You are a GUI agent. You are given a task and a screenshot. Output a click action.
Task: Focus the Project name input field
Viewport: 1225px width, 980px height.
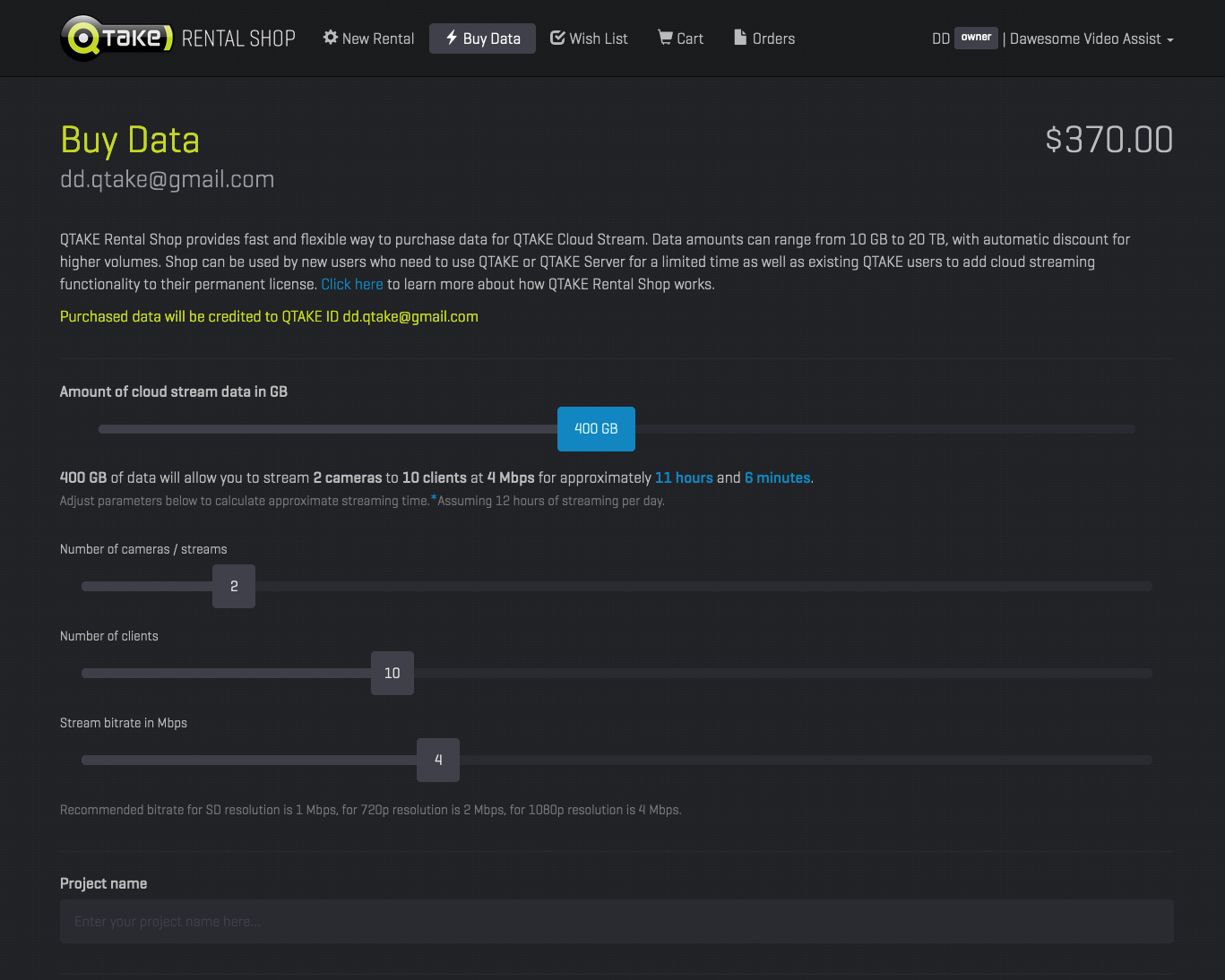tap(617, 922)
